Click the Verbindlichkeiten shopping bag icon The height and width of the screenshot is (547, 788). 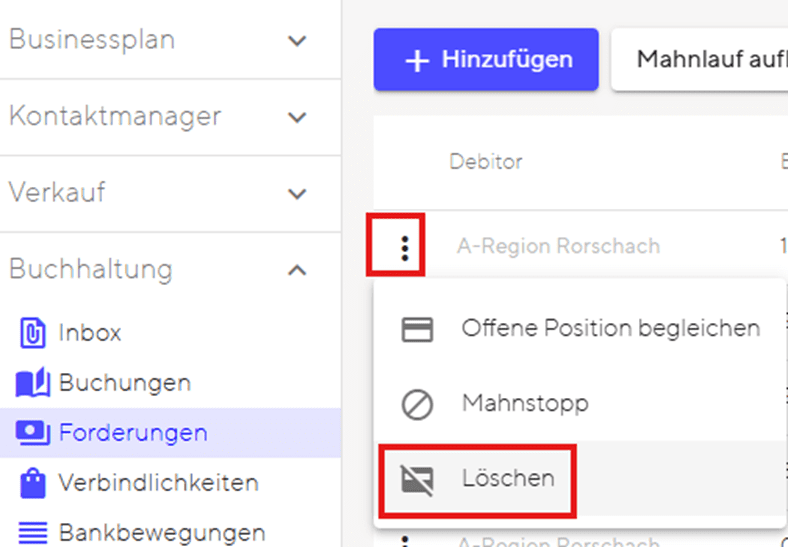pyautogui.click(x=32, y=483)
